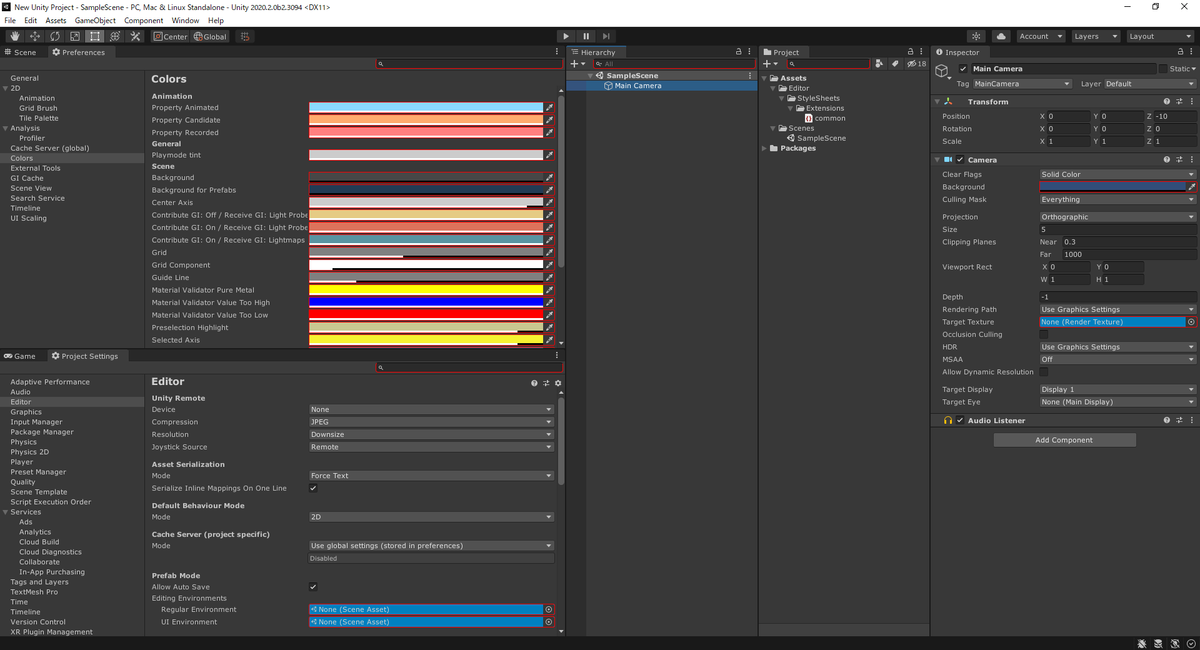Click the Pause button
The width and height of the screenshot is (1200, 650).
(x=587, y=36)
